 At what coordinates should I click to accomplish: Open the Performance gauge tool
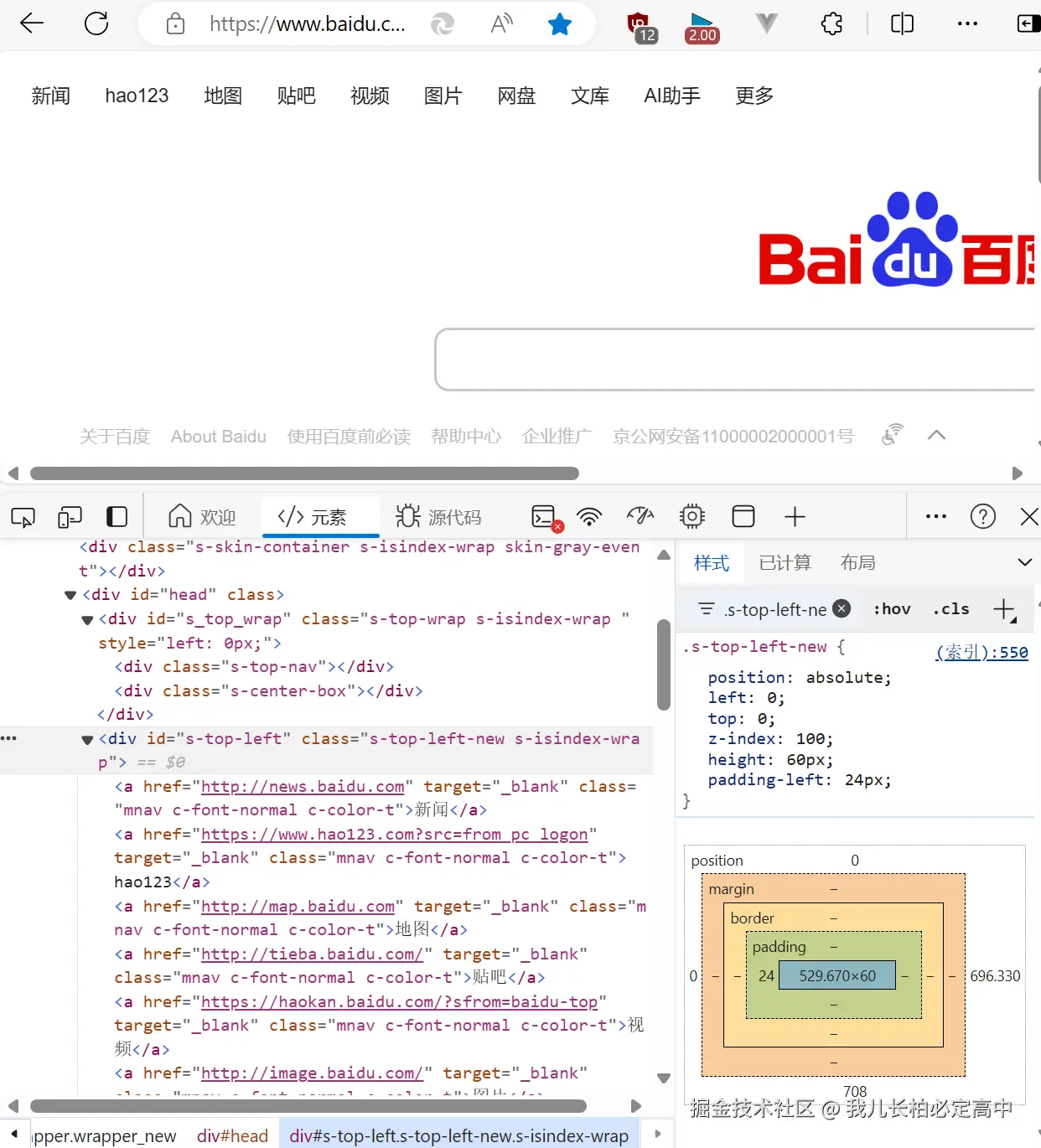tap(640, 516)
